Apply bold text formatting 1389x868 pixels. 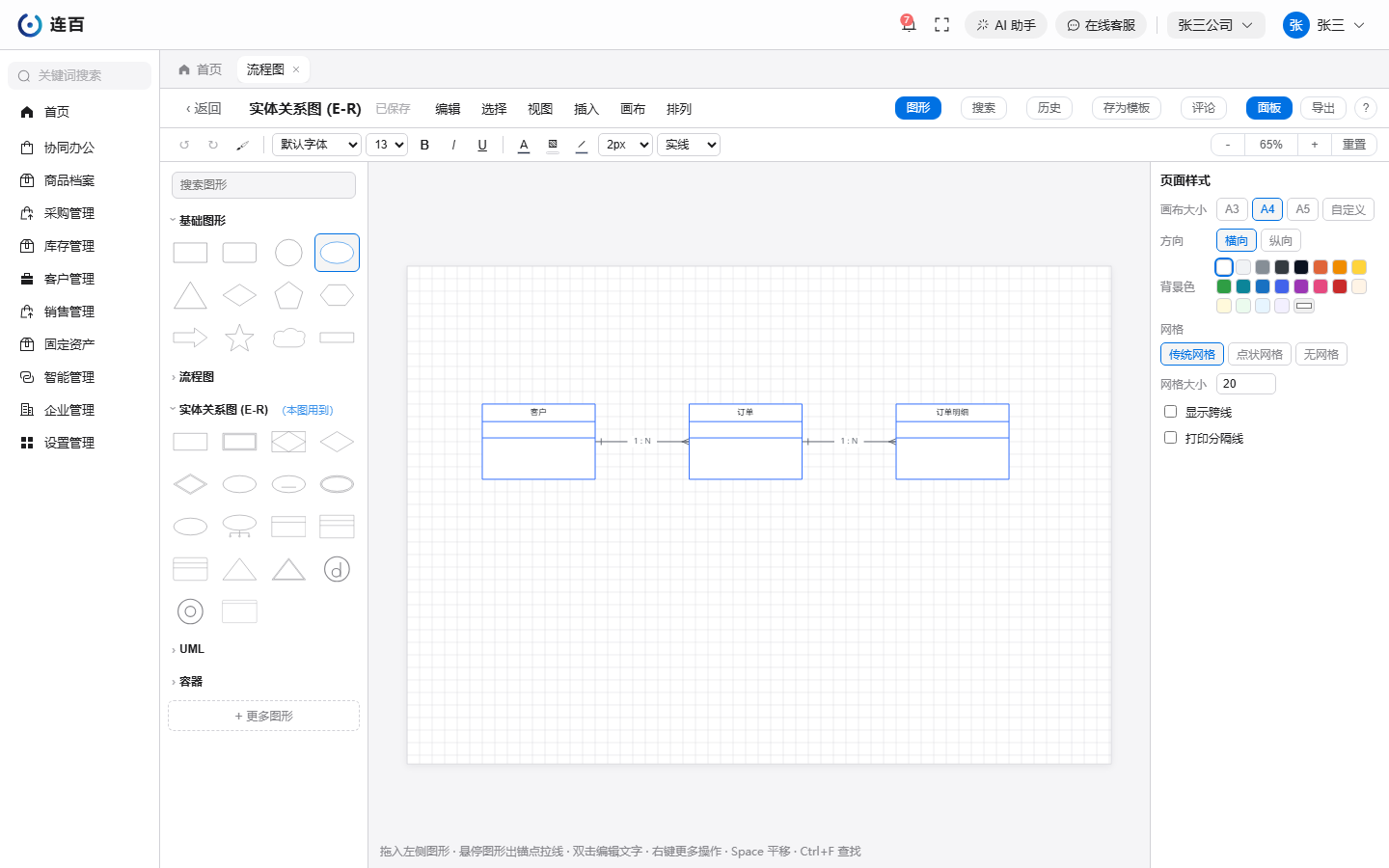click(424, 145)
